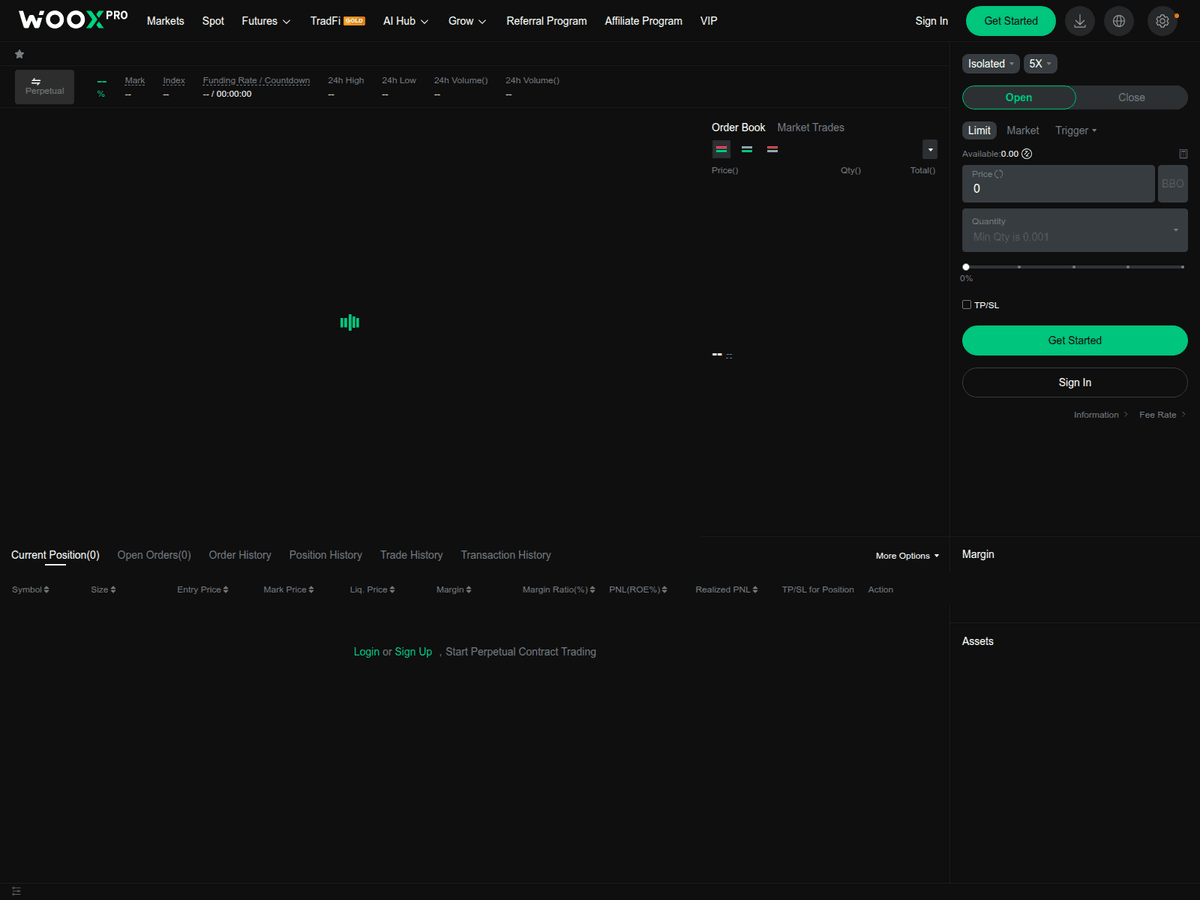Open the VIP menu item
The width and height of the screenshot is (1200, 900).
[x=709, y=21]
